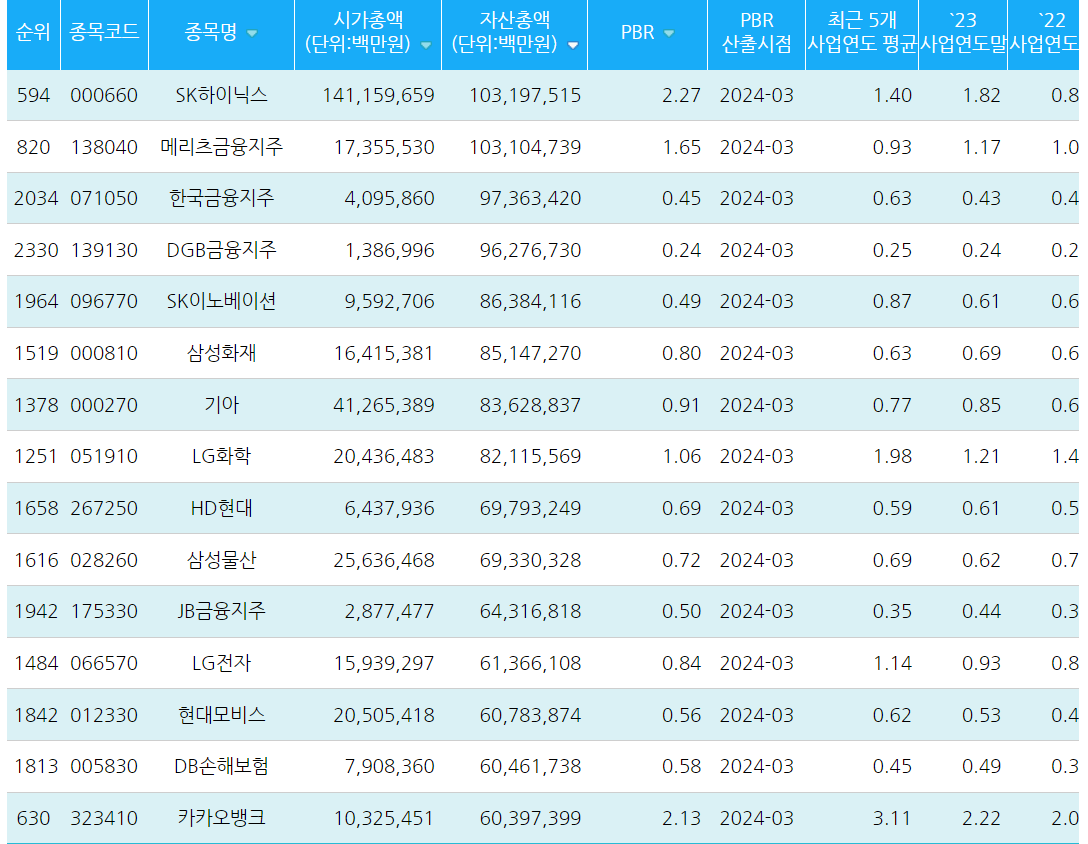Click stock code 051910
The height and width of the screenshot is (844, 1088).
point(104,456)
